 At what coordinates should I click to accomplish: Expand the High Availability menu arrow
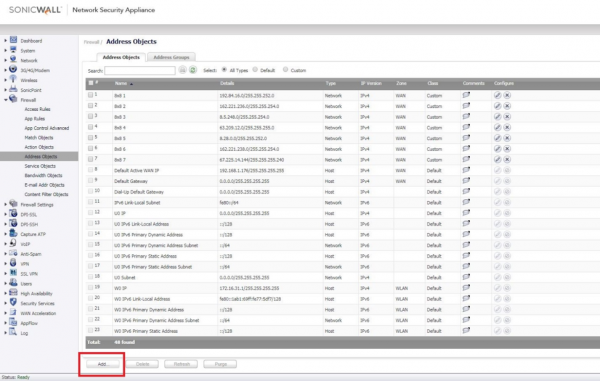(5, 293)
